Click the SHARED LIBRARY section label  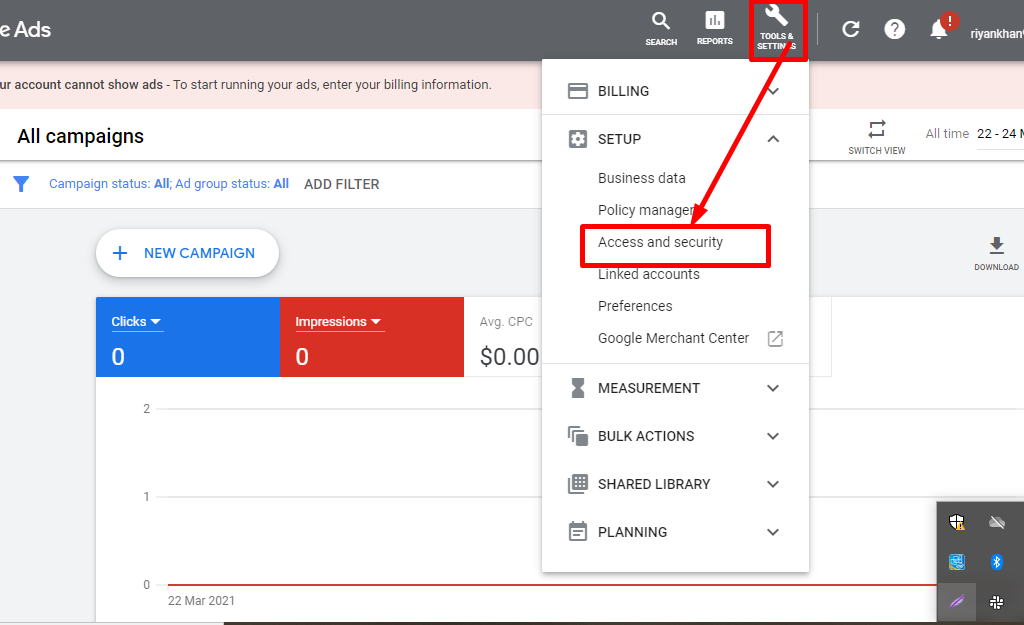[654, 485]
